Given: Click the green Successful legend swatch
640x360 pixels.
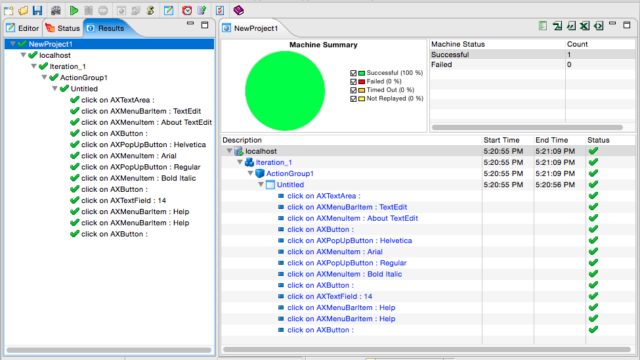Looking at the screenshot, I should tap(362, 73).
